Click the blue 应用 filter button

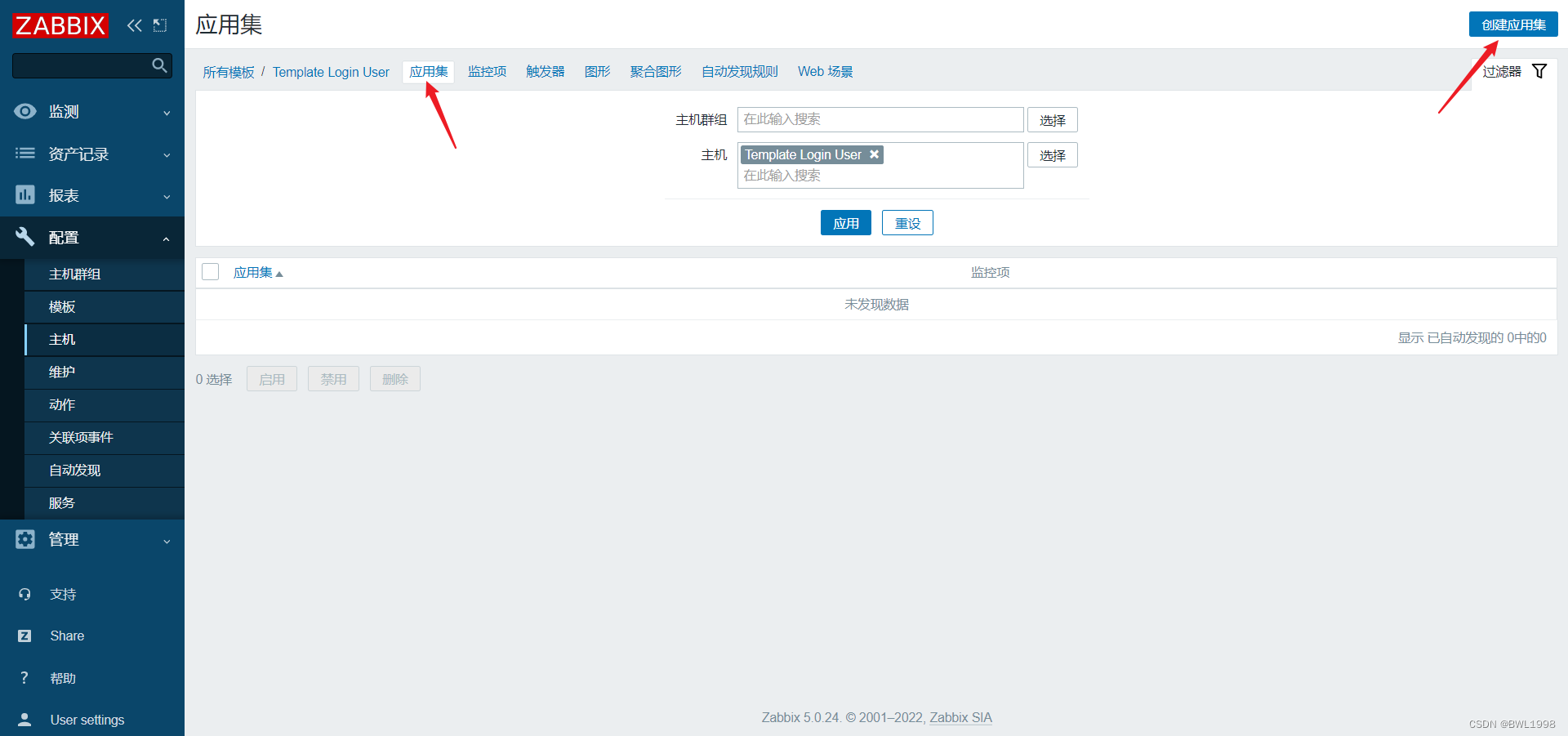pos(846,223)
